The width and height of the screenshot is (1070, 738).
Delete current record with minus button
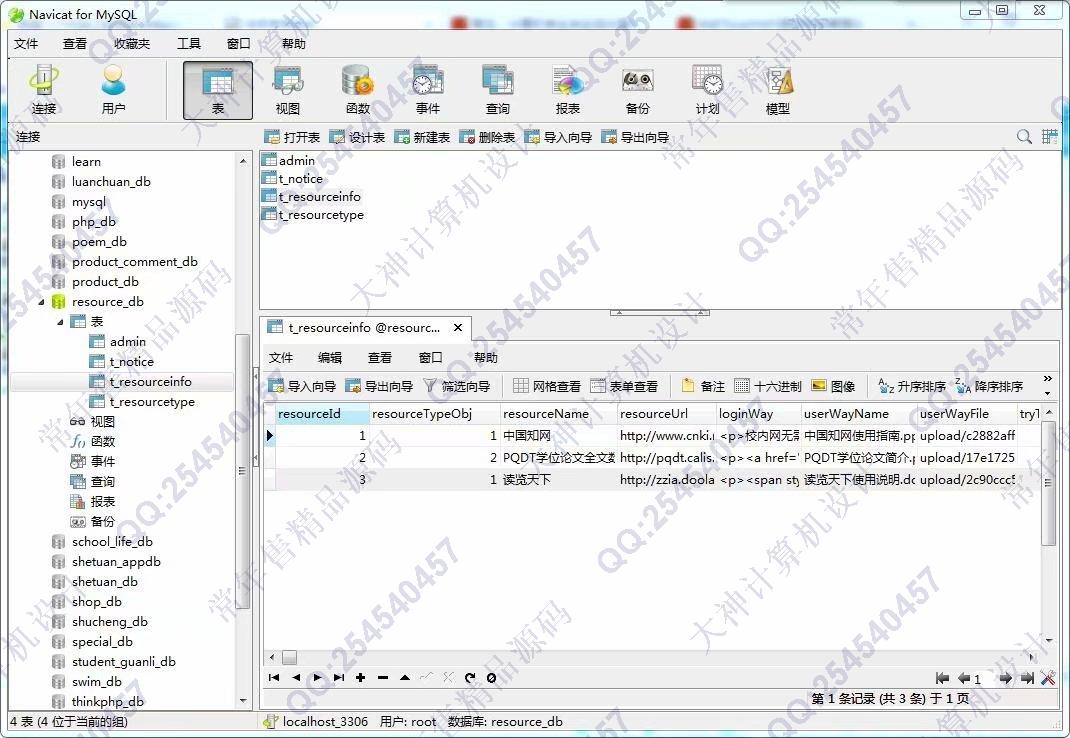[x=383, y=678]
